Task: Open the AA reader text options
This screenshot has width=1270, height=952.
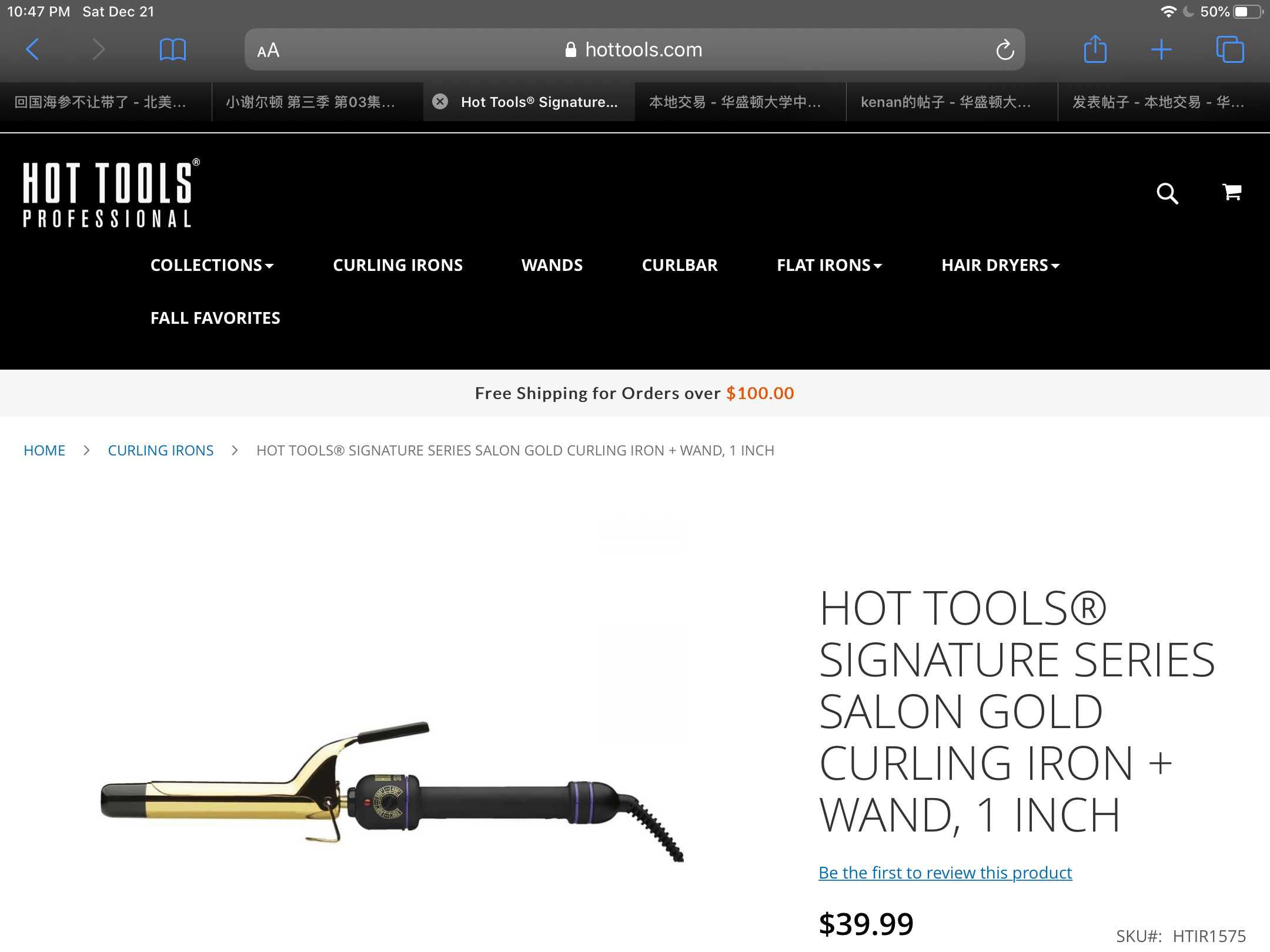Action: click(x=268, y=50)
